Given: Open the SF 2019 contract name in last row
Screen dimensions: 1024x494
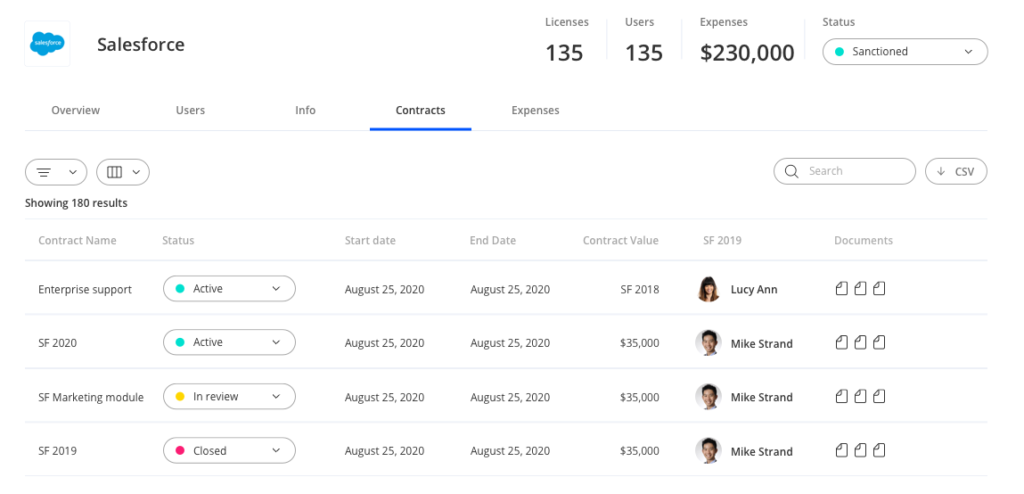Looking at the screenshot, I should (57, 451).
